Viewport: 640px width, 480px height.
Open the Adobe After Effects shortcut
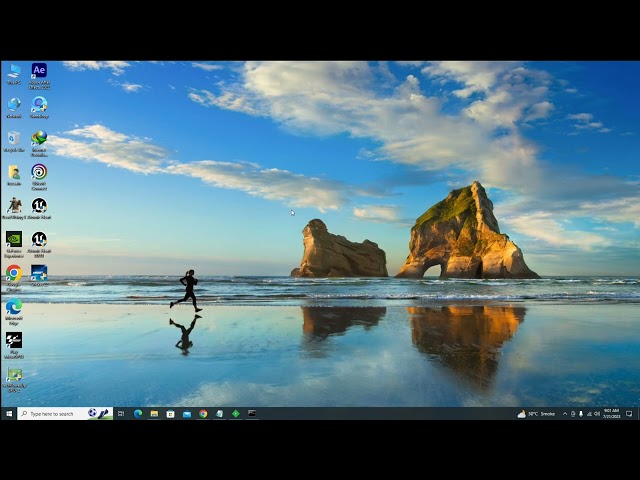pos(39,76)
